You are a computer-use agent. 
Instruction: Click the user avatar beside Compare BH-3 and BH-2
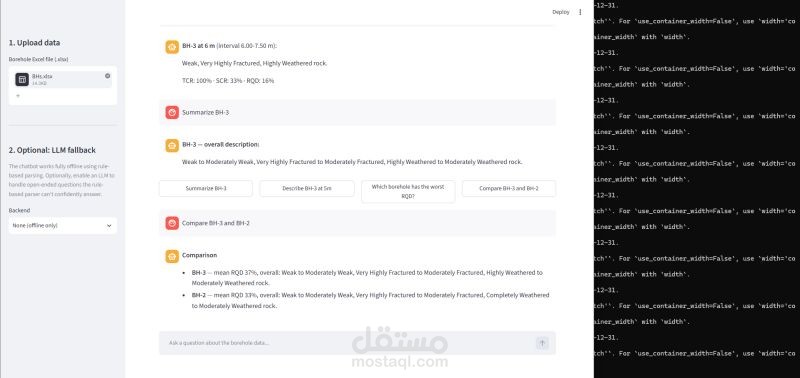pyautogui.click(x=172, y=223)
